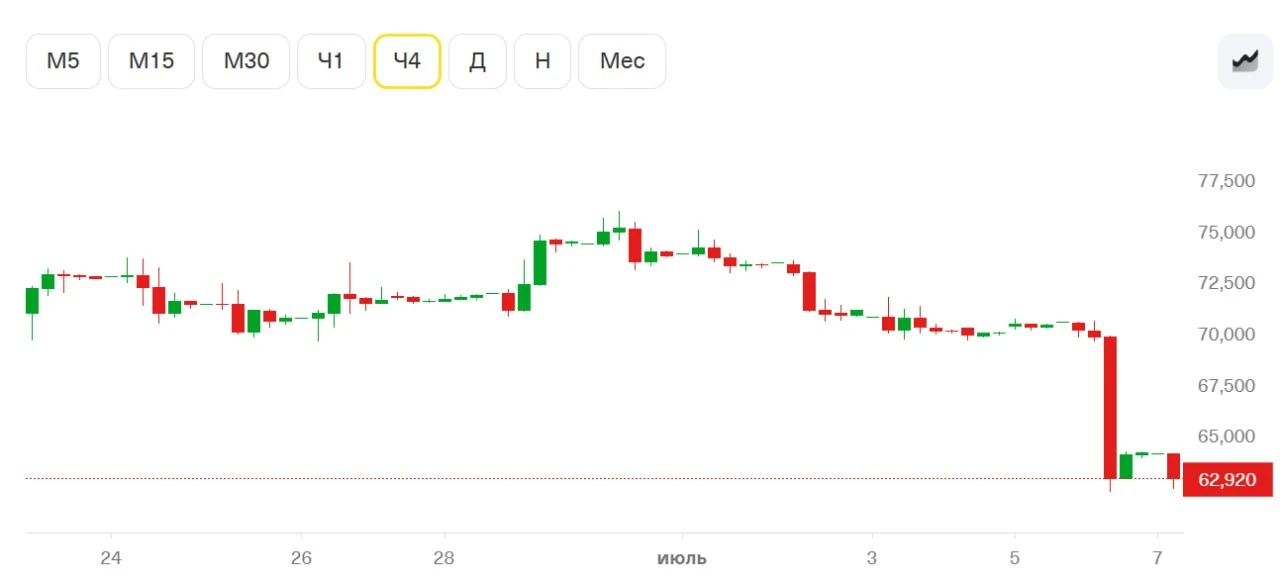This screenshot has height=584, width=1280.
Task: Click the tall green breakout candle before июль
Action: coord(540,262)
